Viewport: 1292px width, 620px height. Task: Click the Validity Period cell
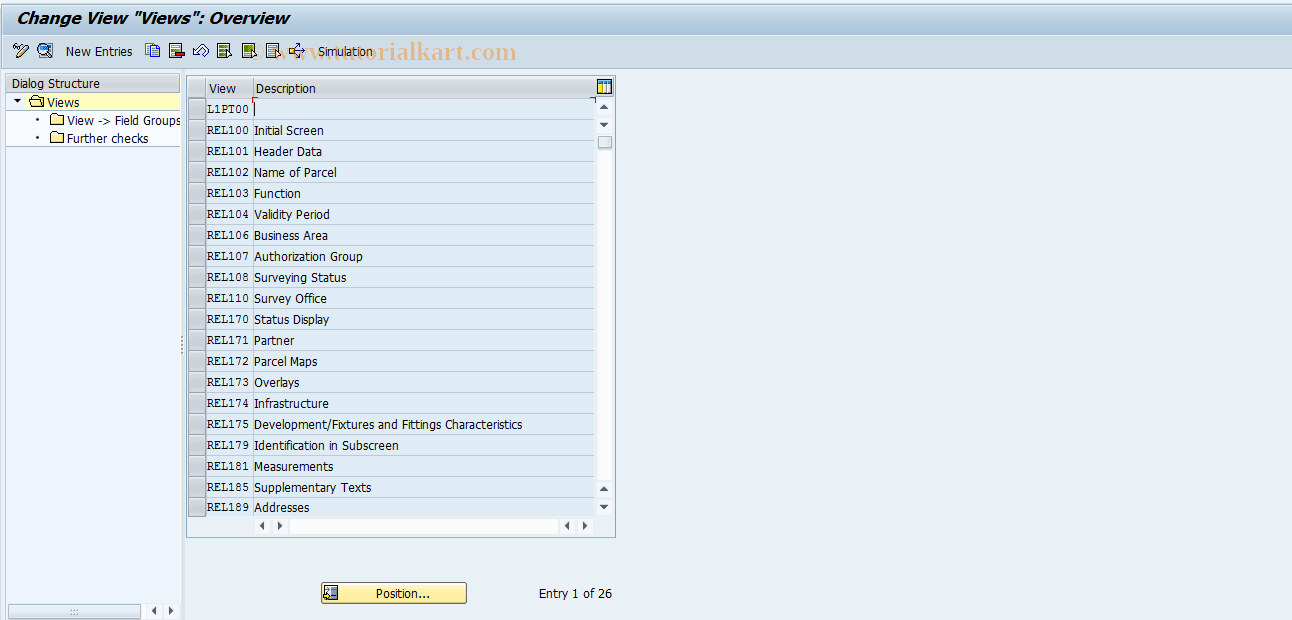[x=423, y=214]
